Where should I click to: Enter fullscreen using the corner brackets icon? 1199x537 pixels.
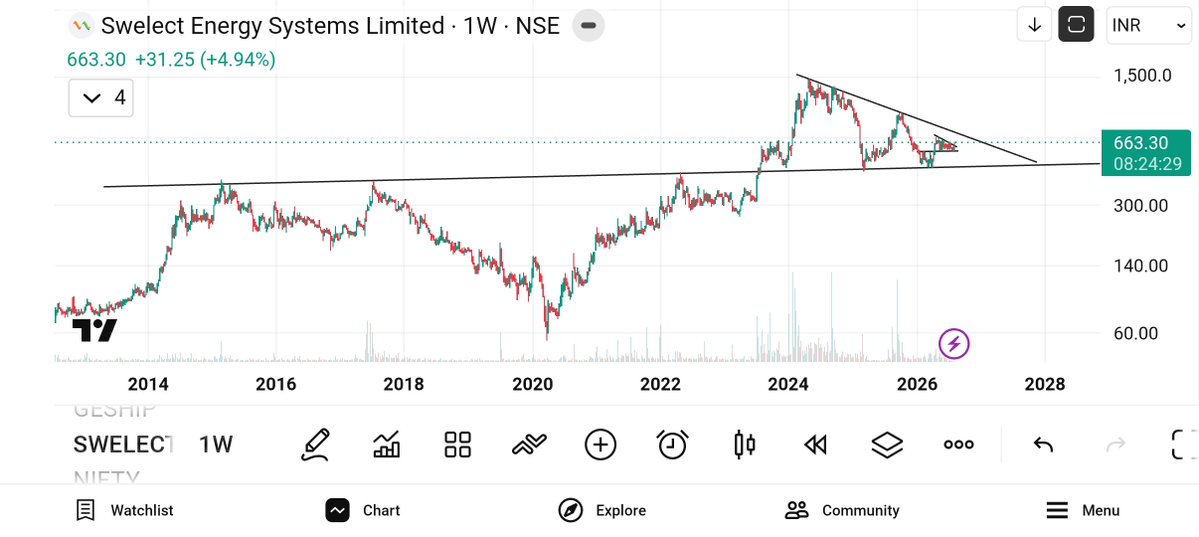point(1184,444)
